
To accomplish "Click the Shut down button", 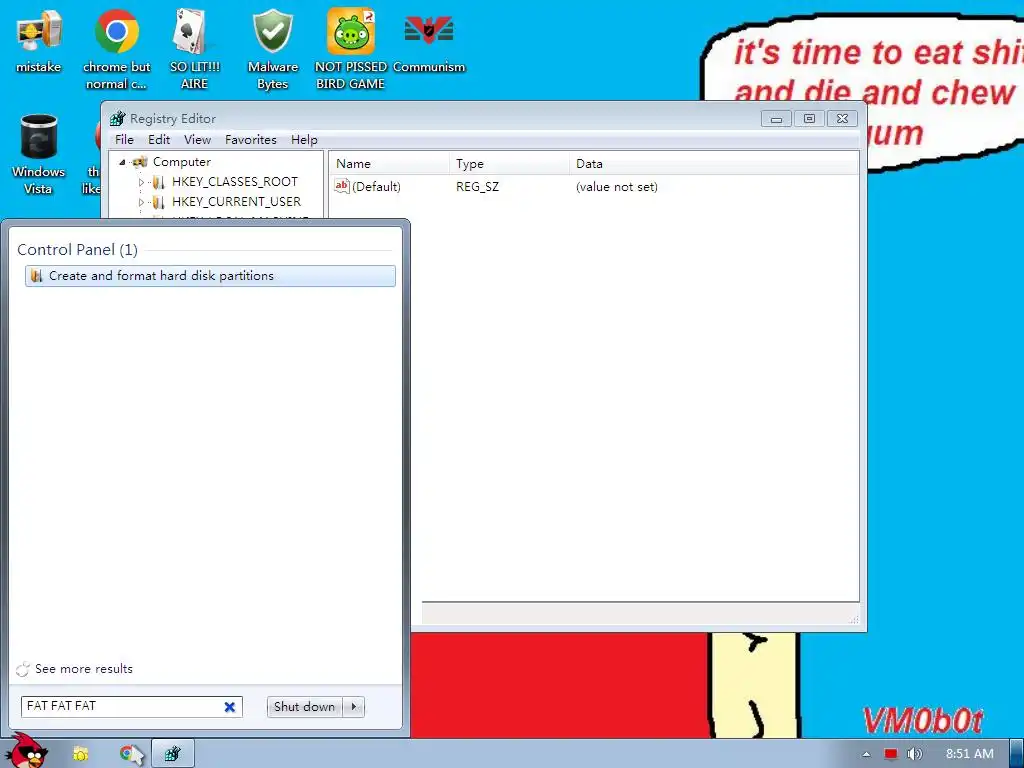I will 304,707.
